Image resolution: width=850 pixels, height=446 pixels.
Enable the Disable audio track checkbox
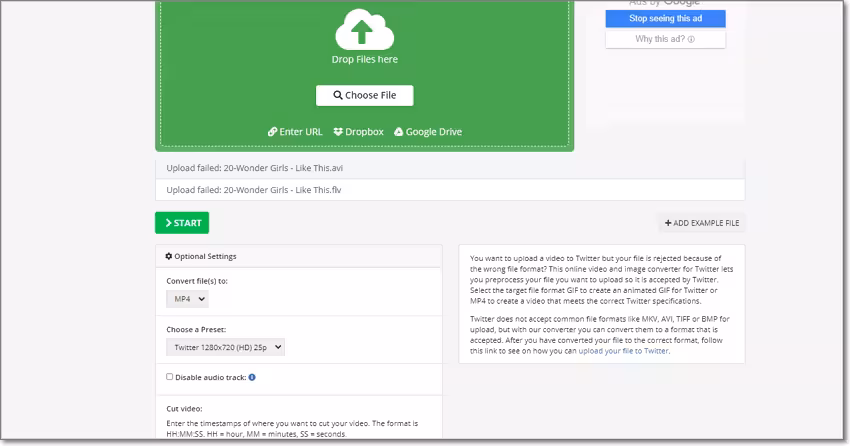pyautogui.click(x=170, y=377)
